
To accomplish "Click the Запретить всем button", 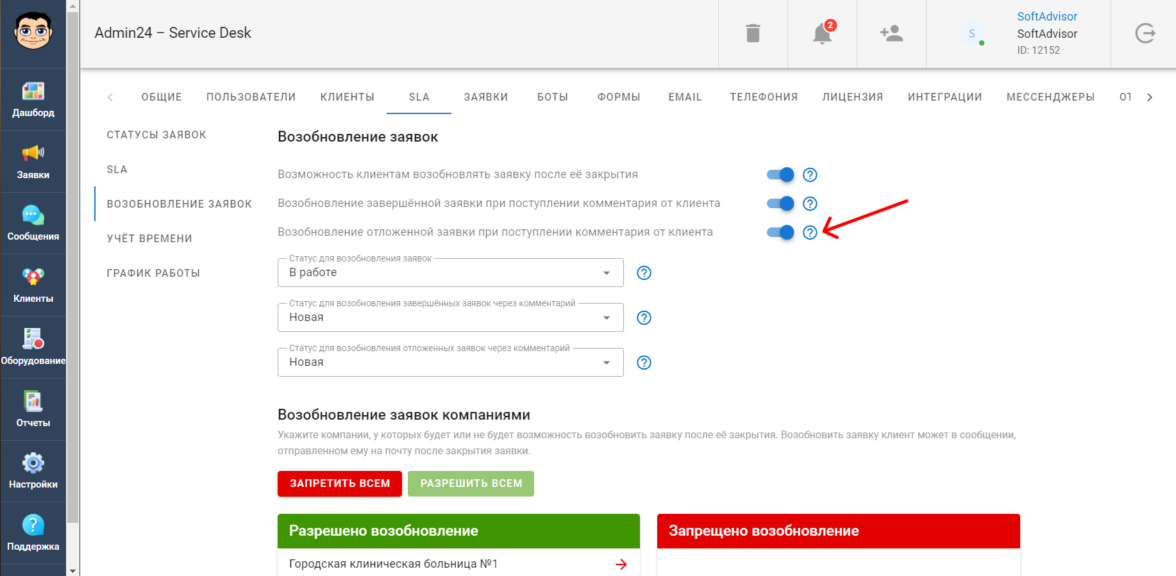I will tap(340, 484).
